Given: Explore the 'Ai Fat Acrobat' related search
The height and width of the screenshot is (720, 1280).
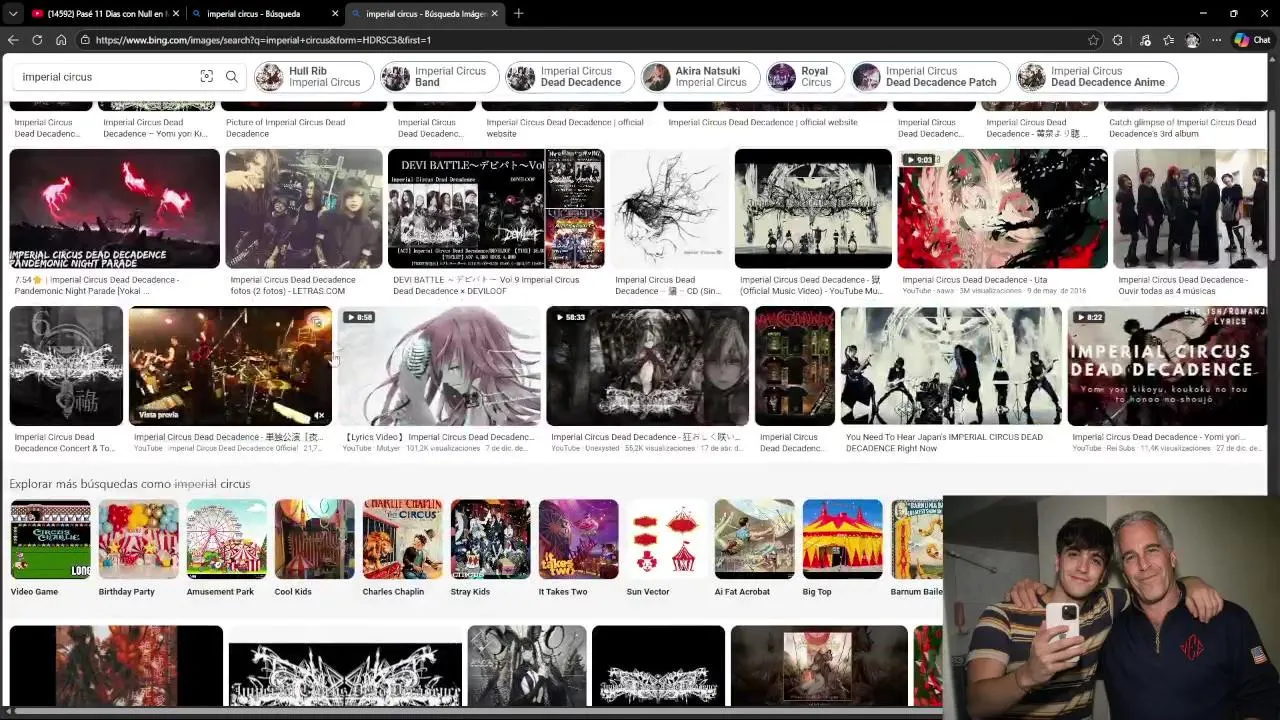Looking at the screenshot, I should tap(754, 549).
